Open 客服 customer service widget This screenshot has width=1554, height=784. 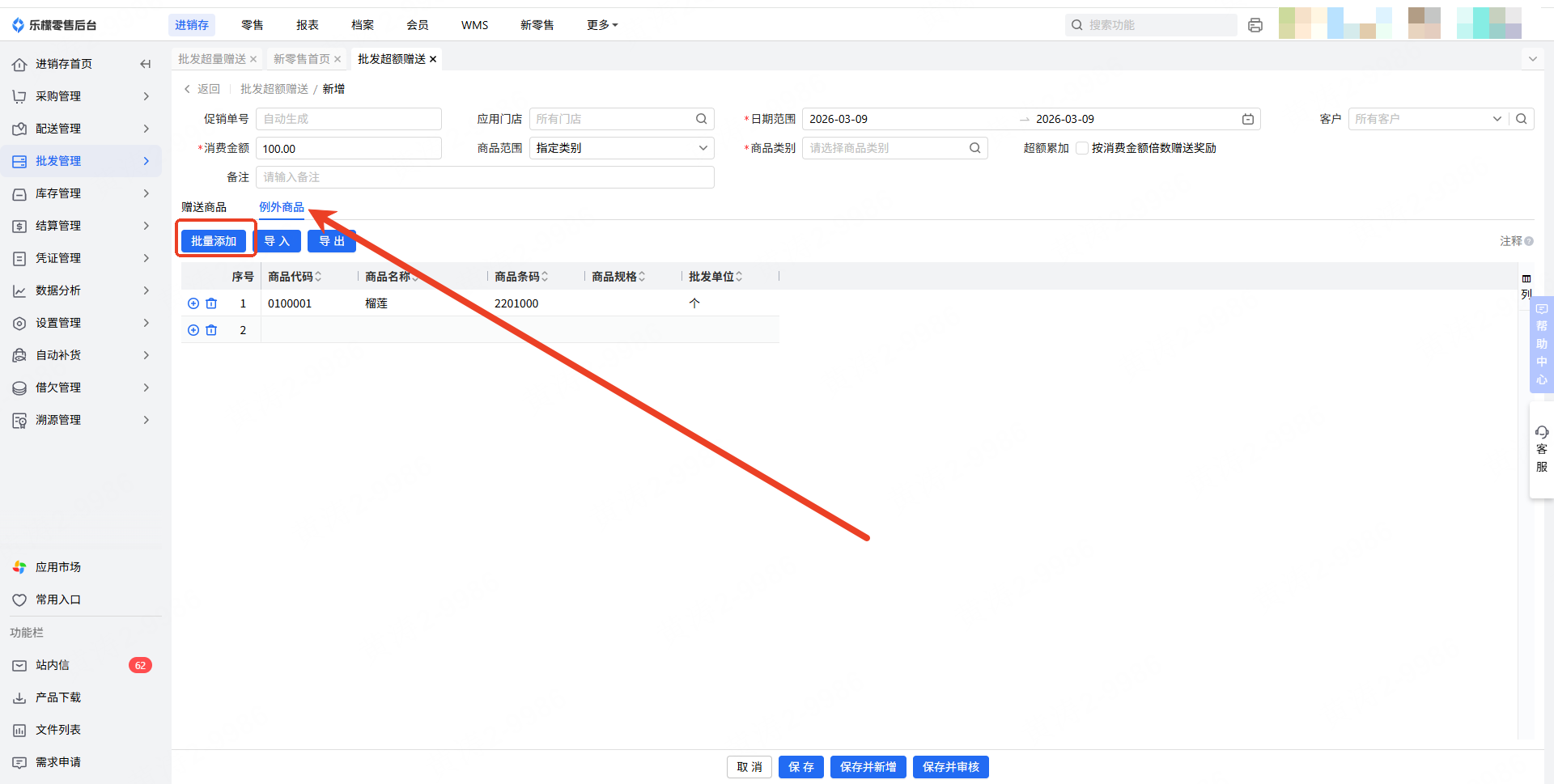[x=1542, y=450]
